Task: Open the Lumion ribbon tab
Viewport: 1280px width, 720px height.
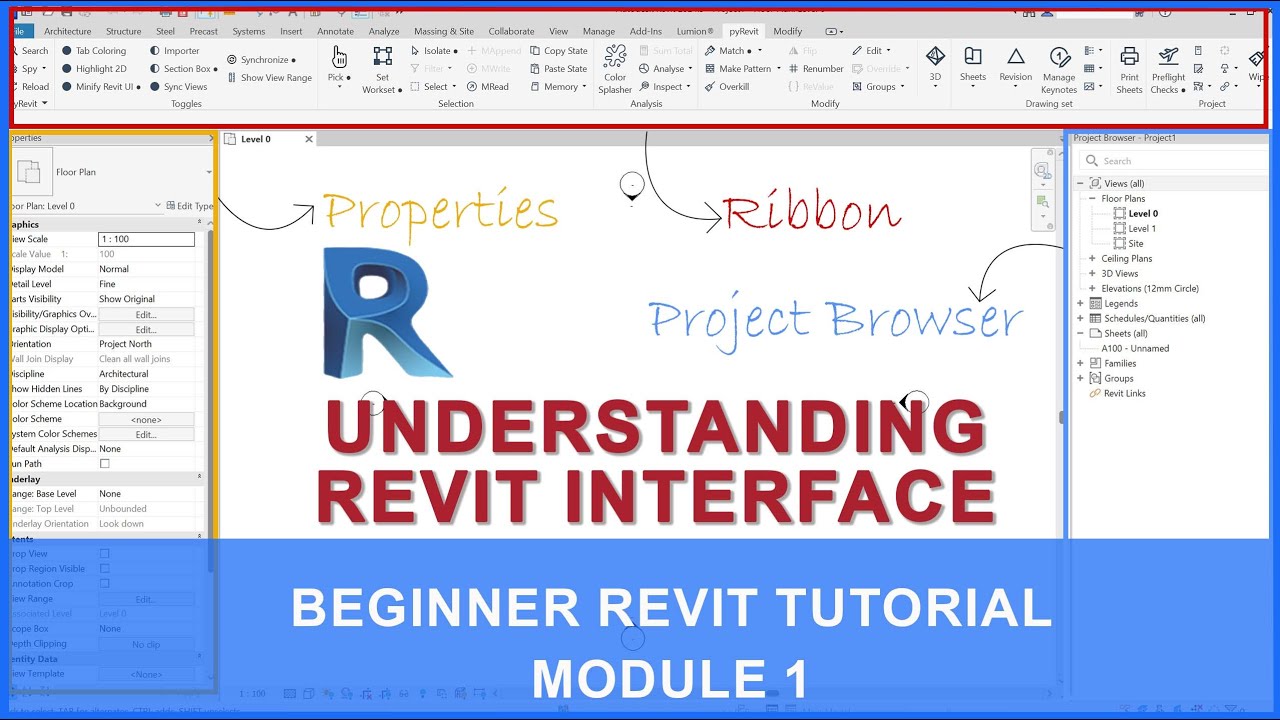Action: click(695, 31)
